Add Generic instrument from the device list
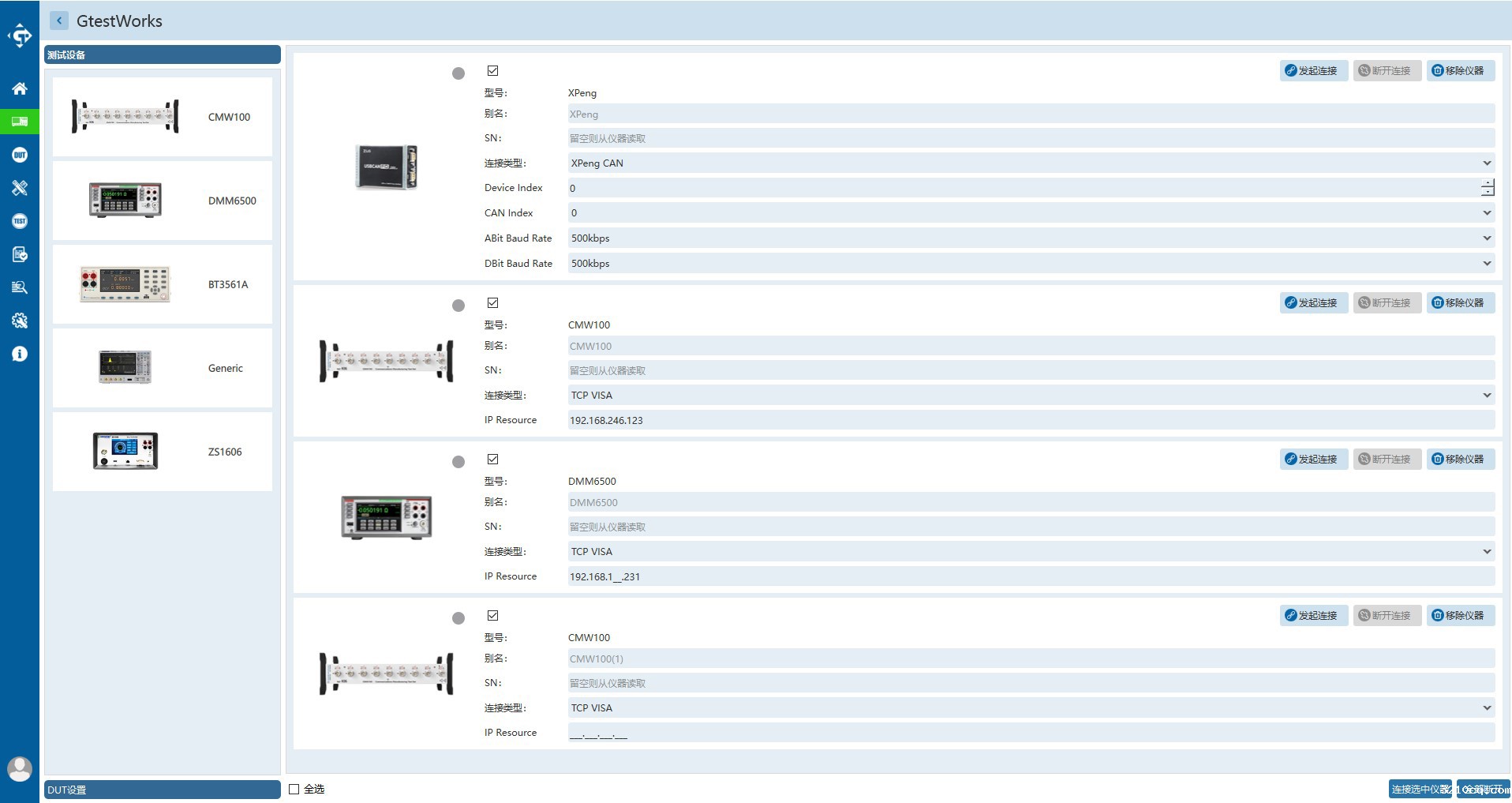Viewport: 1512px width, 803px height. point(163,368)
